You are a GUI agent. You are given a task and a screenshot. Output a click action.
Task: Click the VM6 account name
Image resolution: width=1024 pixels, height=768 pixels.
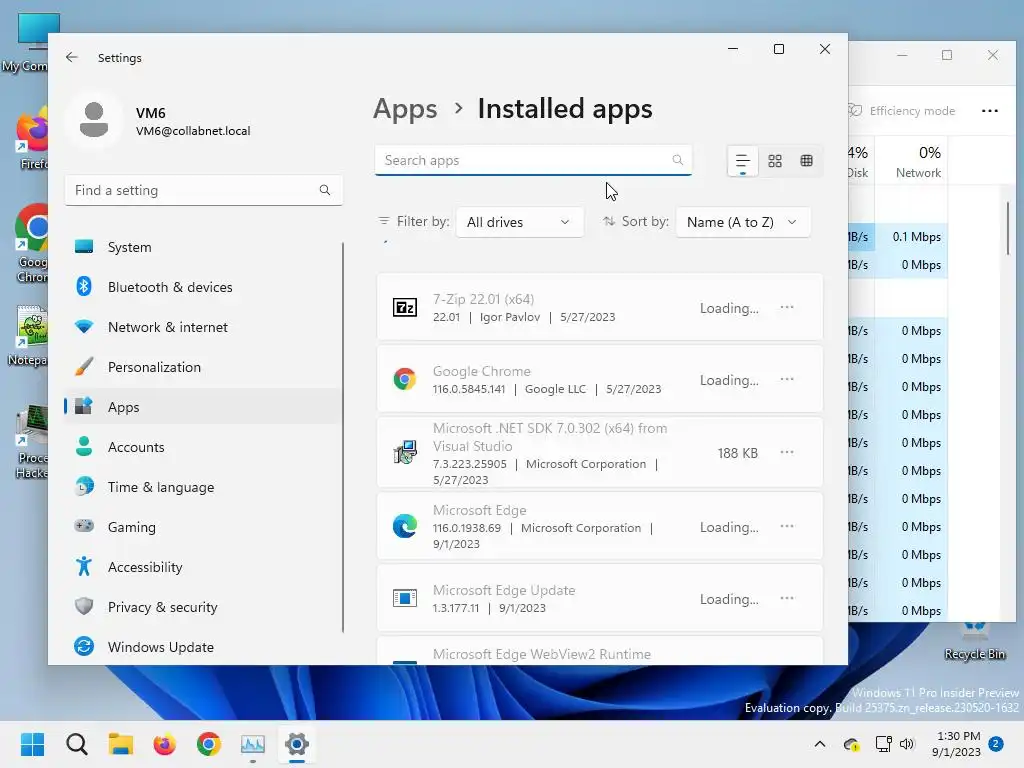click(x=150, y=113)
